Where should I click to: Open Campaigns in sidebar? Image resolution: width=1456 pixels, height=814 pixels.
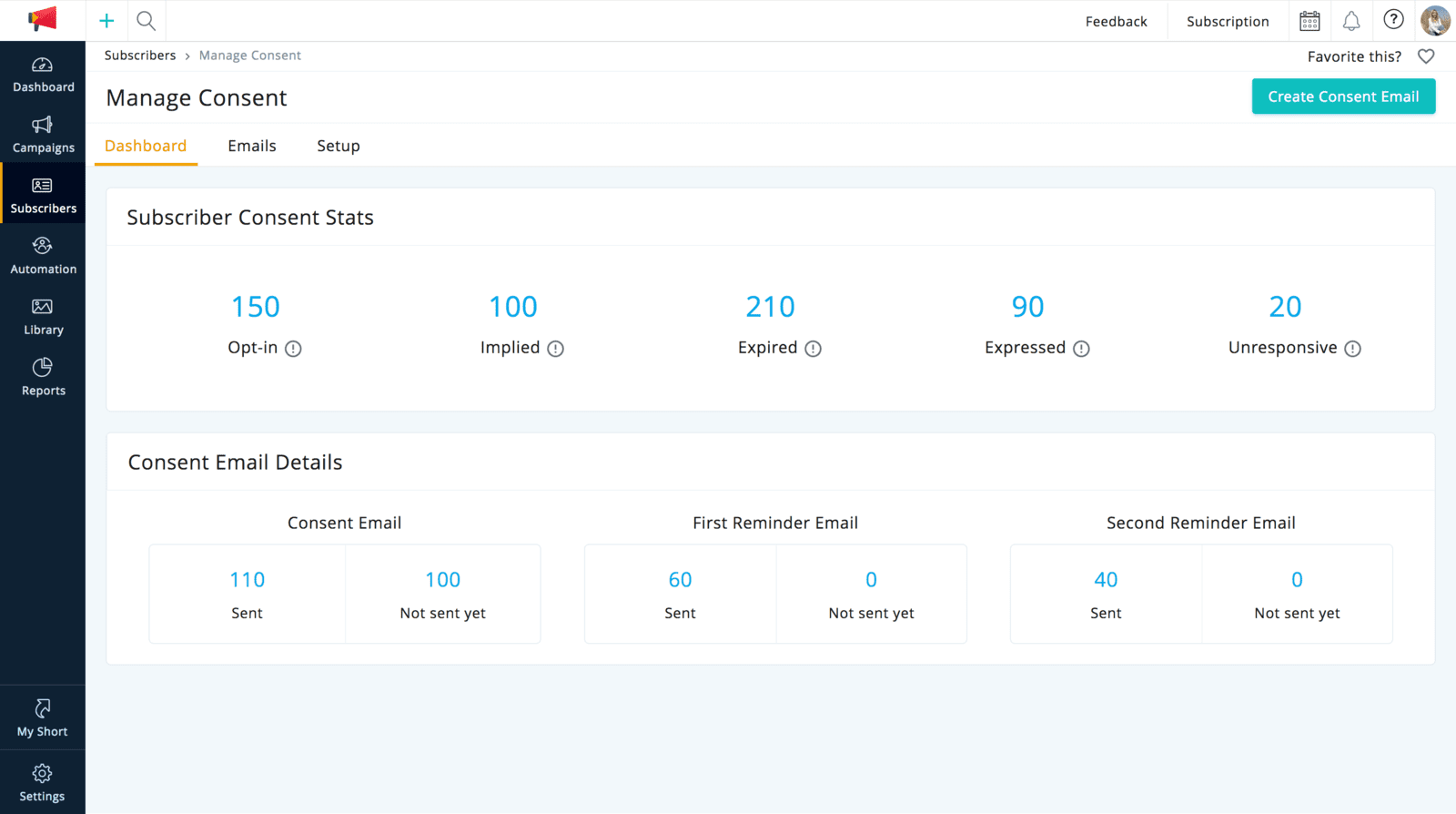coord(43,135)
